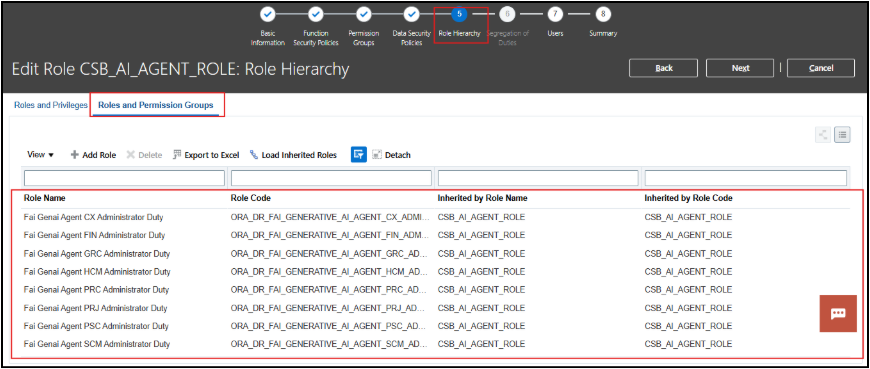Go to Function Security Policies step
Screen dimensions: 870x369
(315, 13)
